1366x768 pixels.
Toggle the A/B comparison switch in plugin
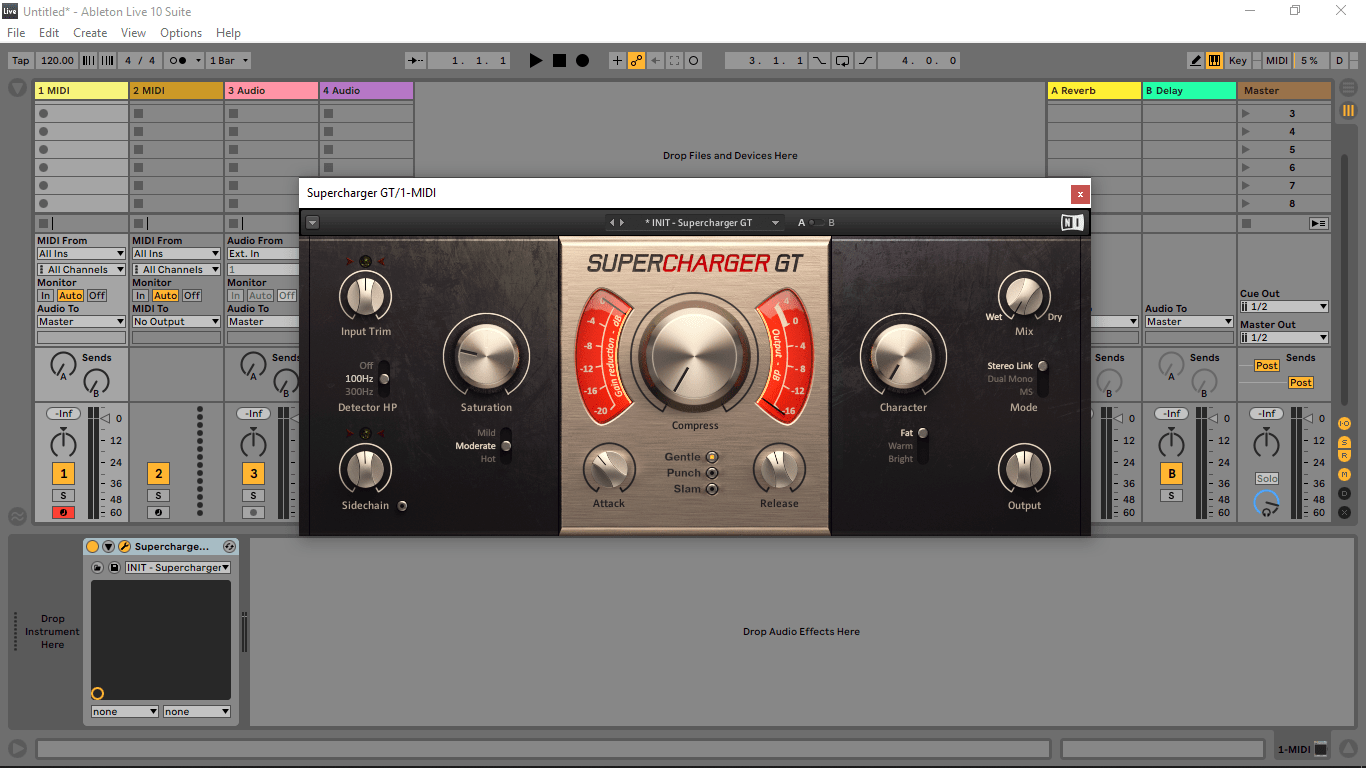coord(816,223)
